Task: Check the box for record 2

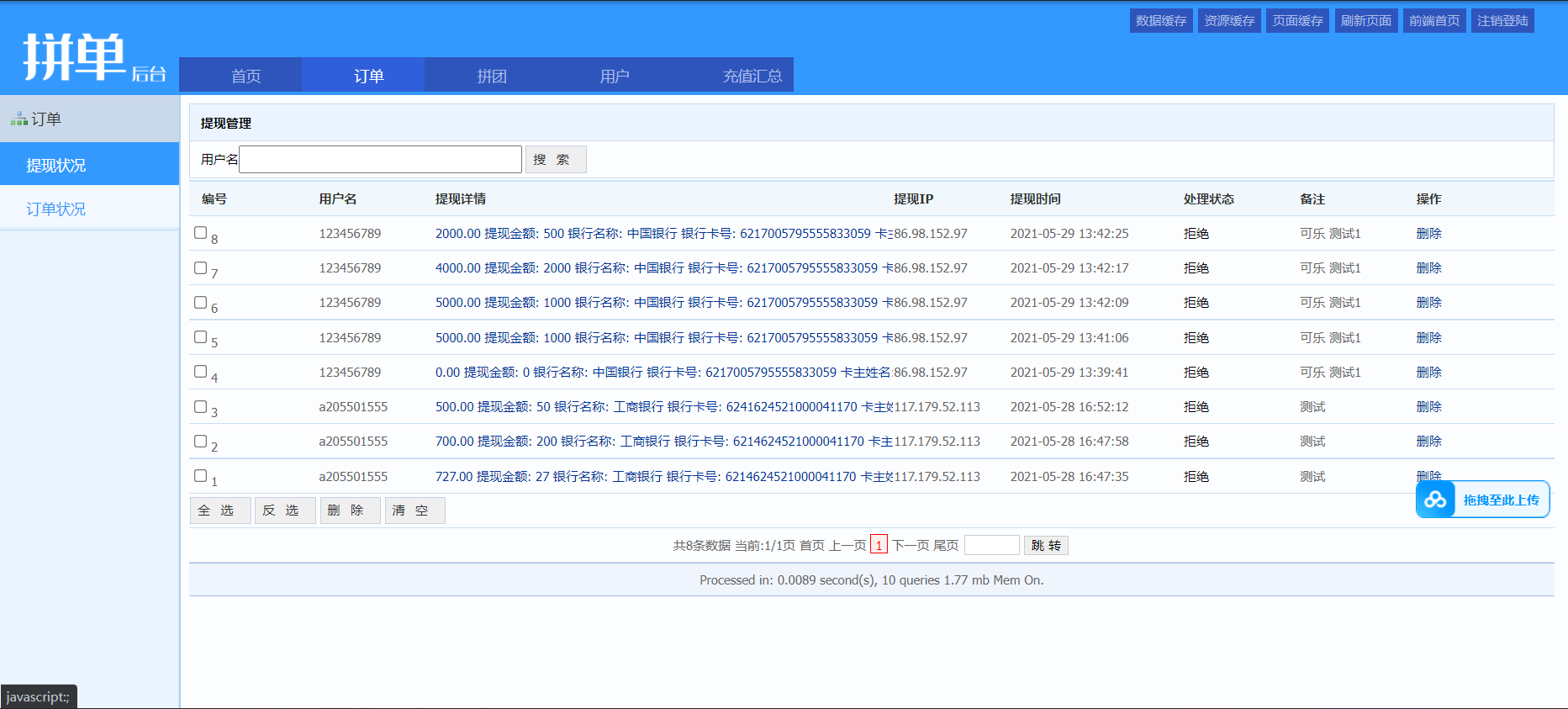Action: coord(200,441)
